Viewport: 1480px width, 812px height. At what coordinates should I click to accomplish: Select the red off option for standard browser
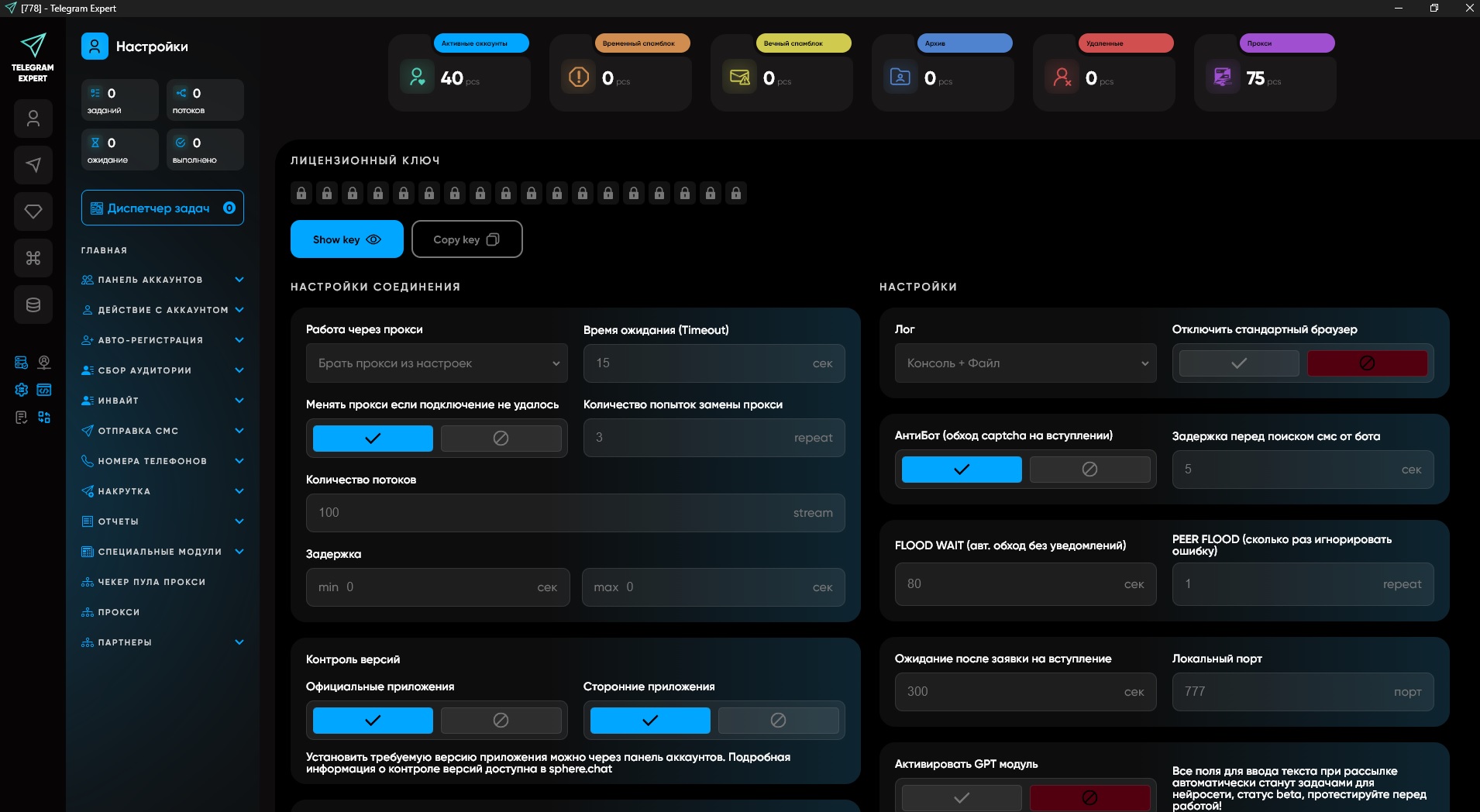coord(1368,363)
